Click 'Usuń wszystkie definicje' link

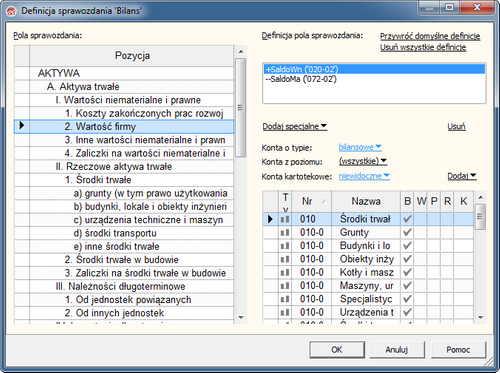coord(423,47)
